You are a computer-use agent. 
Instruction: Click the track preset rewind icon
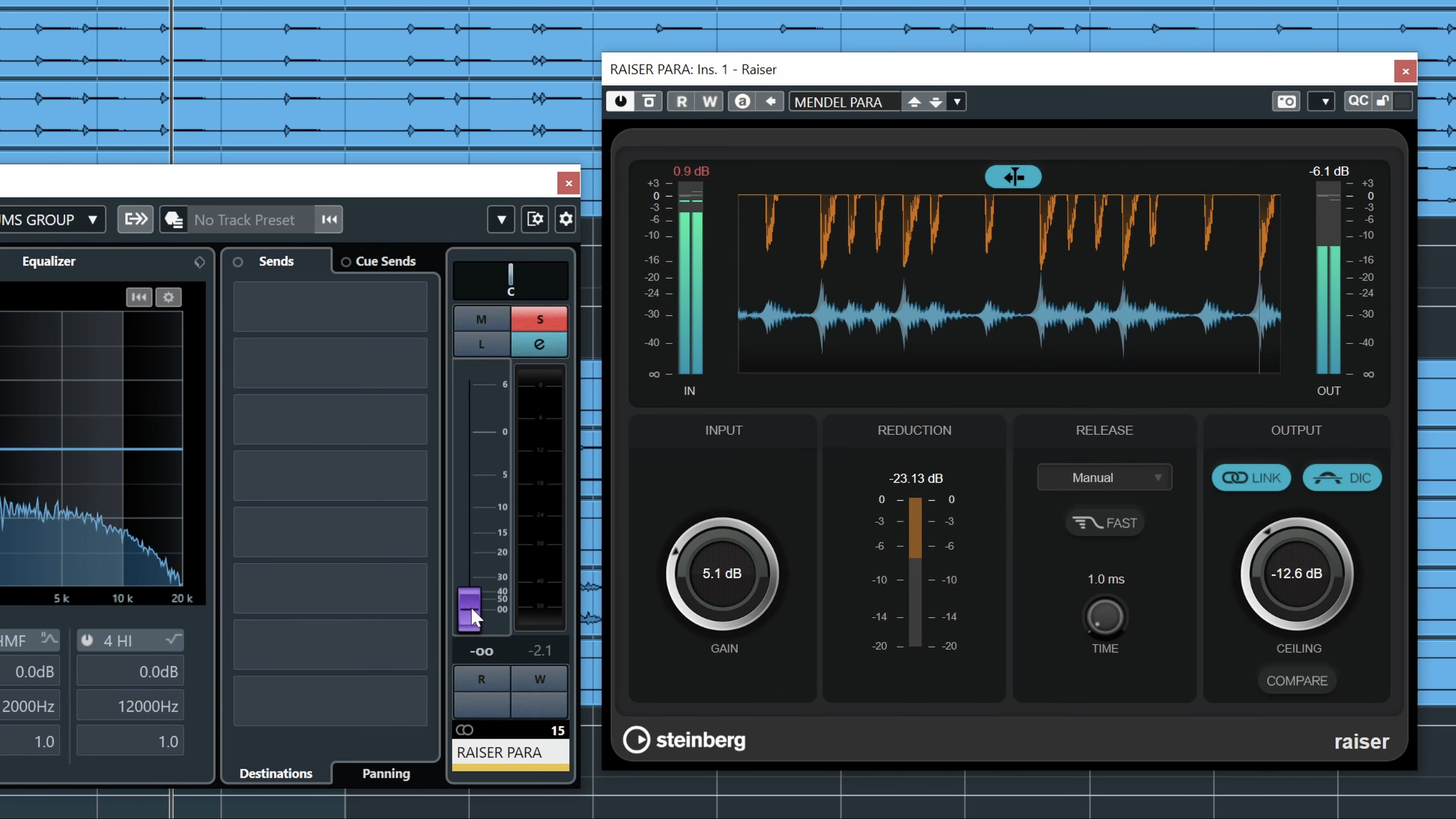[x=328, y=219]
